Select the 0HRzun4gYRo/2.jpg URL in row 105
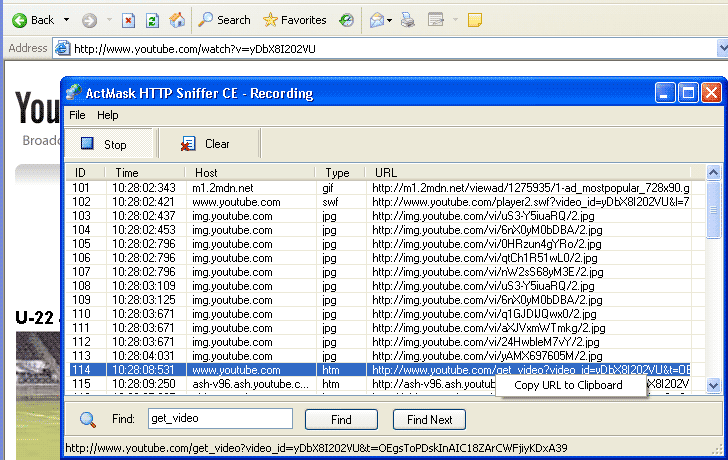The width and height of the screenshot is (728, 460). pos(487,244)
